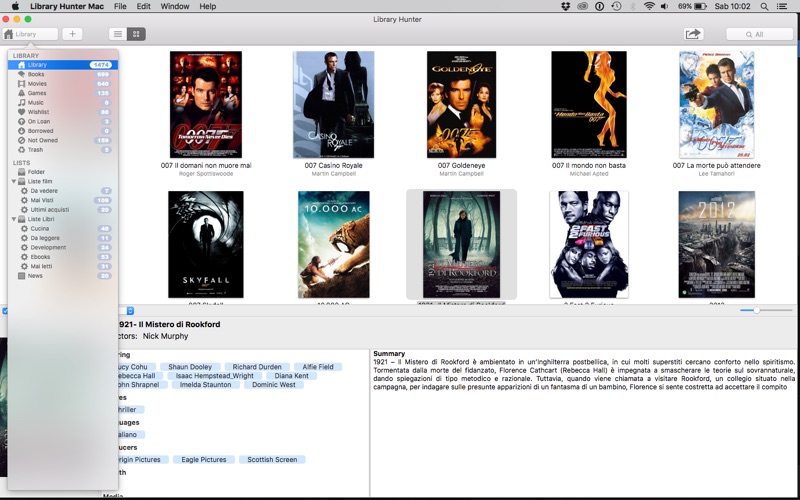Select 007 Goldeneye poster
This screenshot has height=500, width=800.
461,105
